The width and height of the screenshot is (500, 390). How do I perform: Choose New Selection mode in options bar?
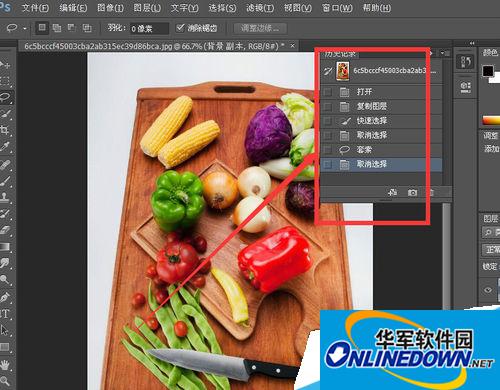(42, 28)
